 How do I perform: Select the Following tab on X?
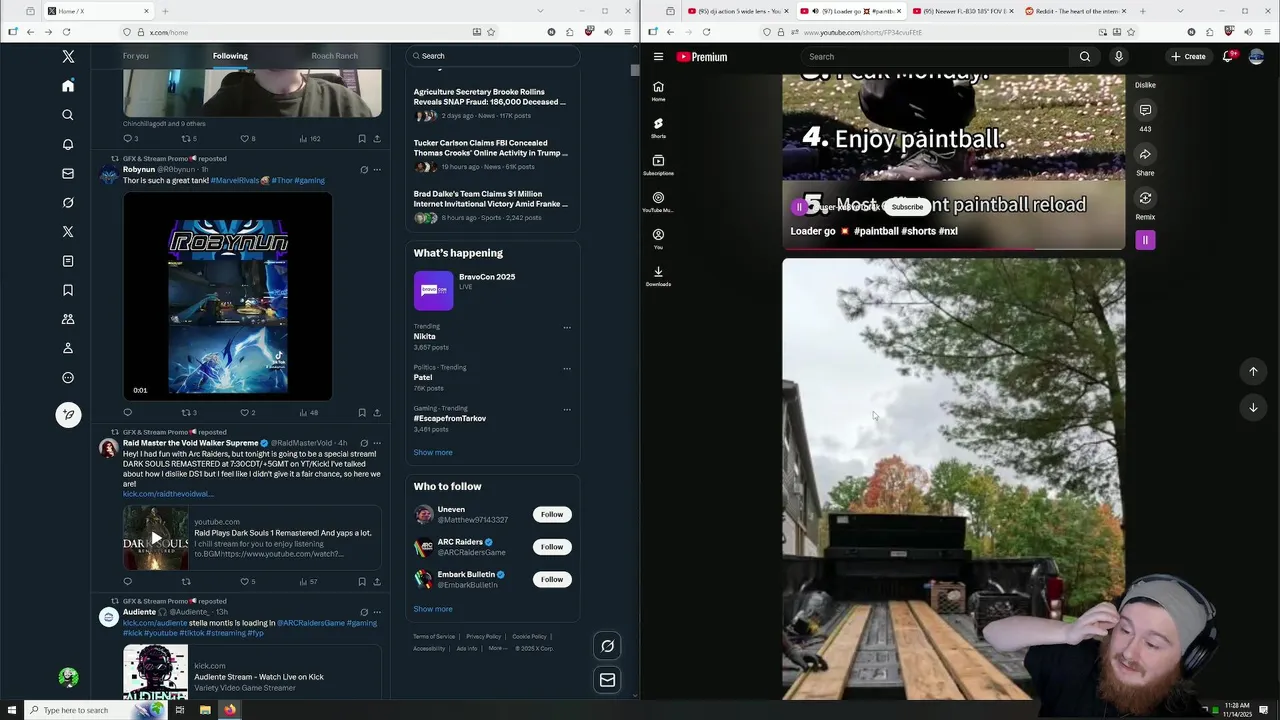pos(230,56)
